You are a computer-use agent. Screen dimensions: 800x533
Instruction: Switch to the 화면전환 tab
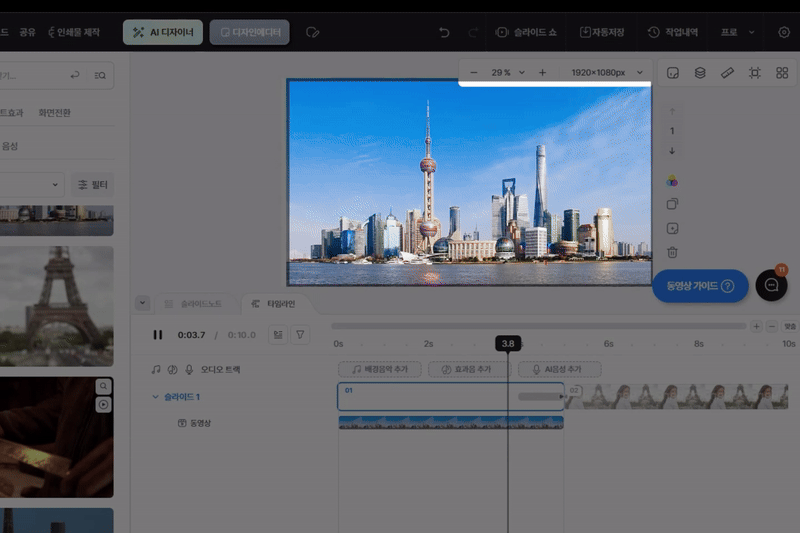click(54, 112)
